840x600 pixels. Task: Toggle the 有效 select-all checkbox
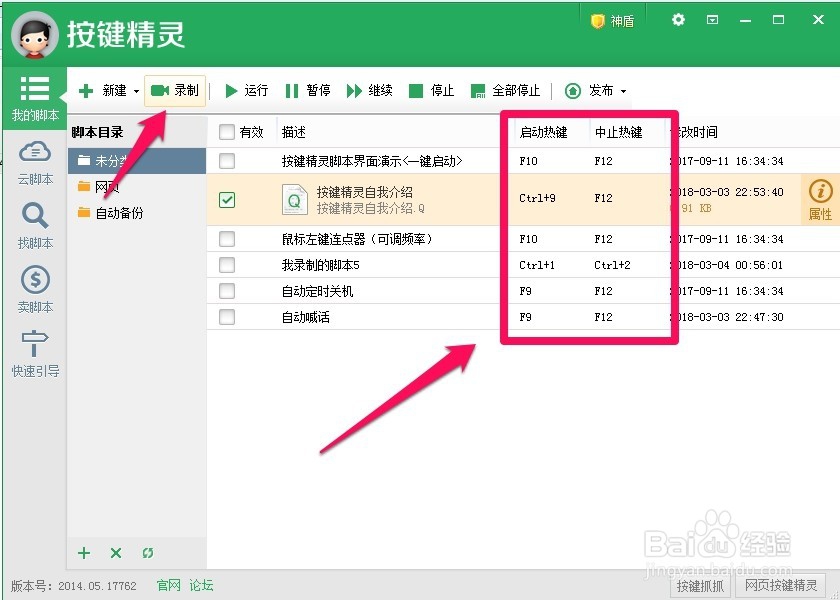227,132
